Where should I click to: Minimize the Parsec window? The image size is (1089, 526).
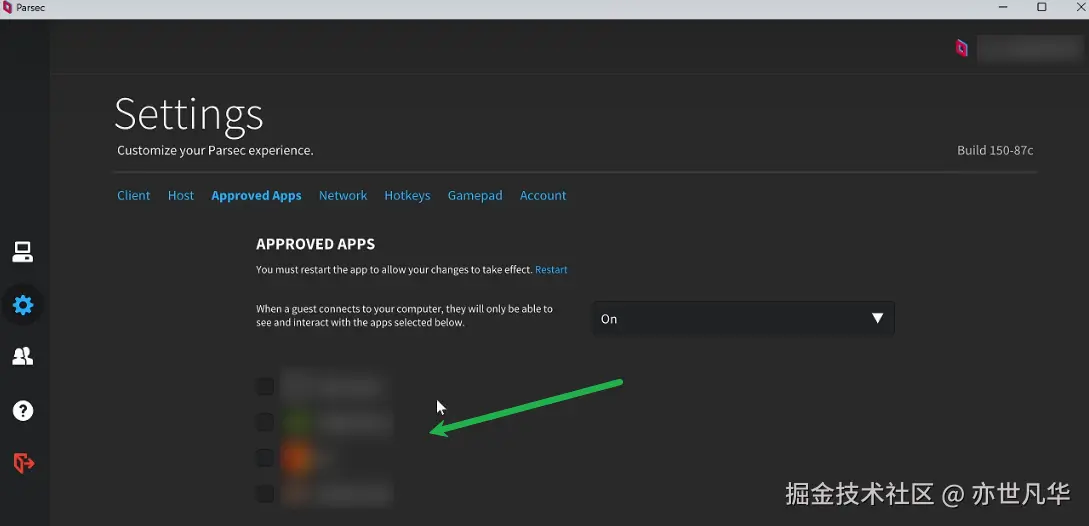(x=1004, y=7)
